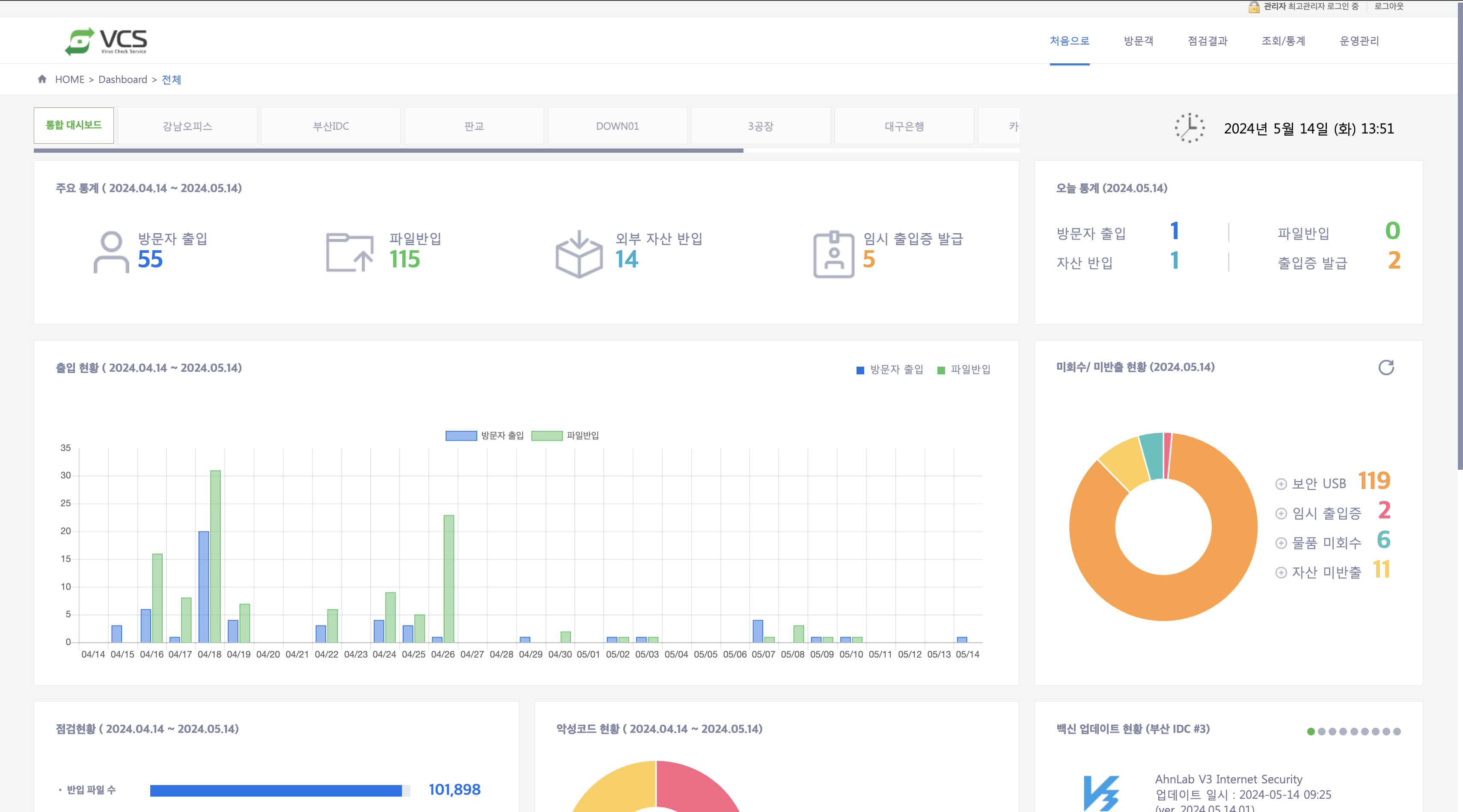Click the 반입 파일 수 progress bar
The height and width of the screenshot is (812, 1463).
point(280,791)
